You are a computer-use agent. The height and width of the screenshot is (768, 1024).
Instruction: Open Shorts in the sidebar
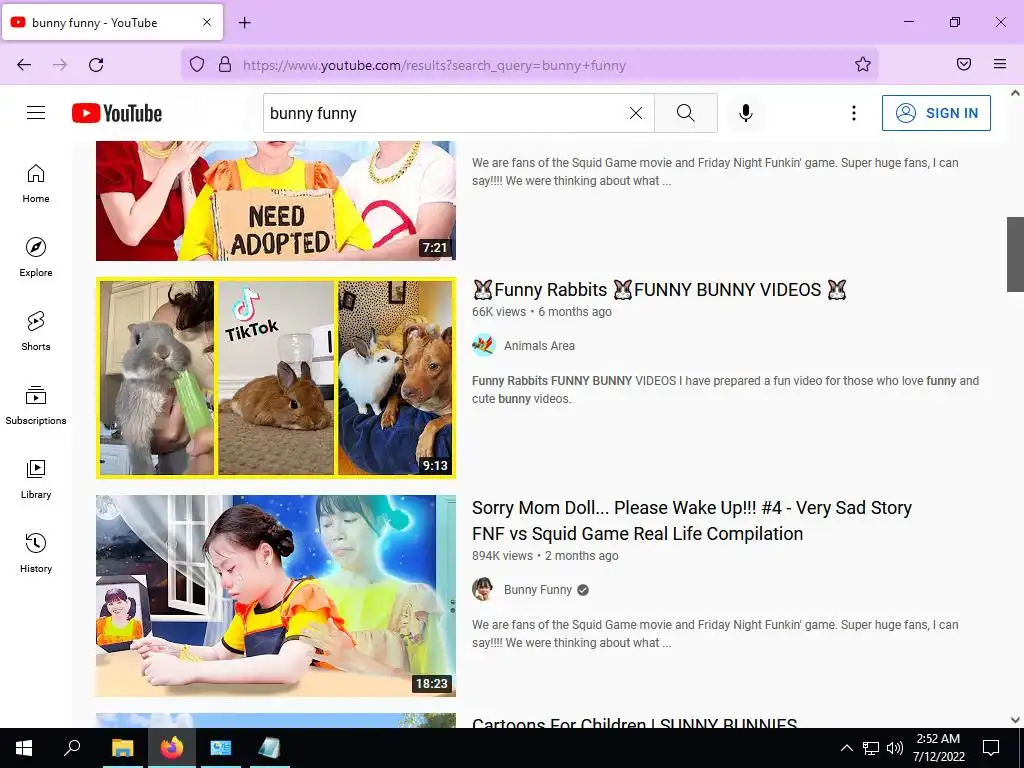[x=36, y=331]
